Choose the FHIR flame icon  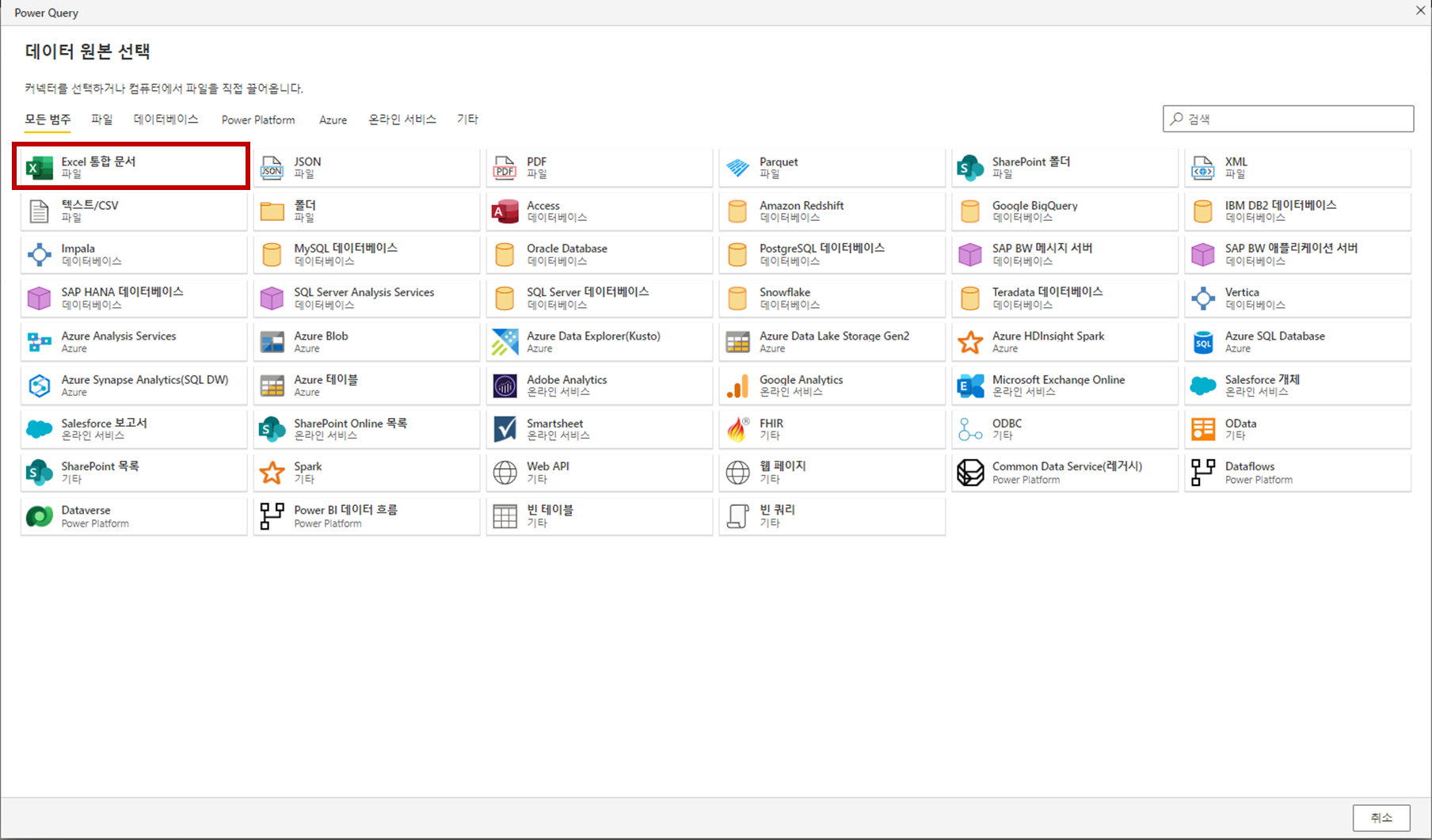pos(737,429)
